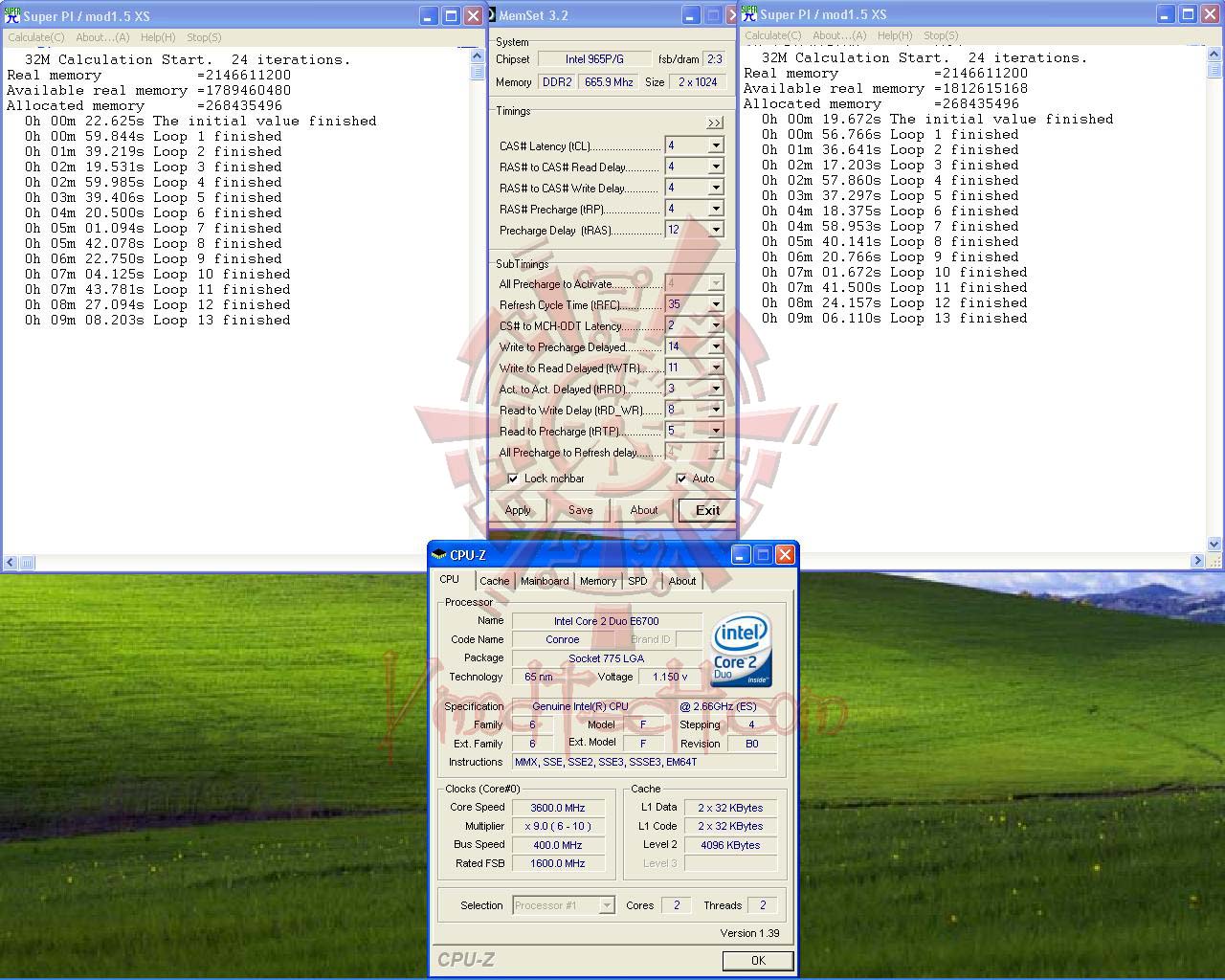Click the line '0h 09m 06.110s Loop 13 finished'
Screen dimensions: 1225x980
pyautogui.click(x=895, y=319)
